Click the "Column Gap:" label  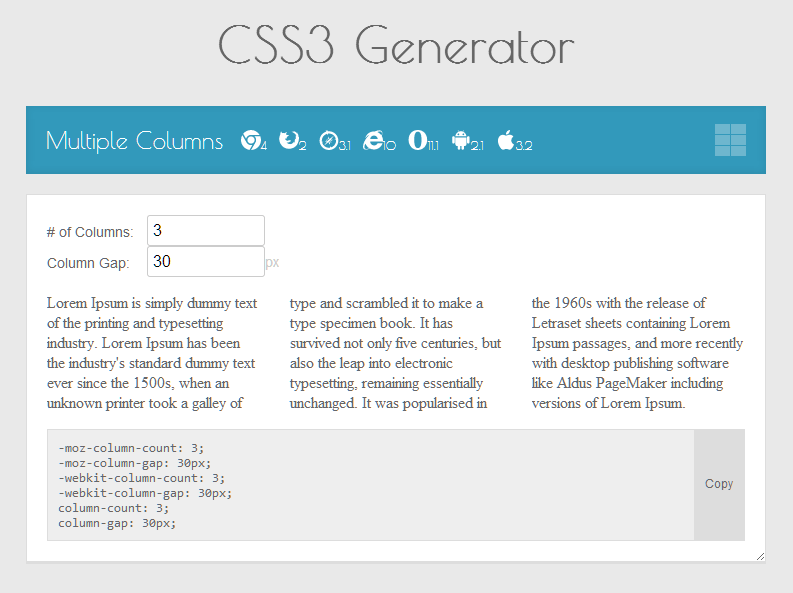tap(88, 263)
